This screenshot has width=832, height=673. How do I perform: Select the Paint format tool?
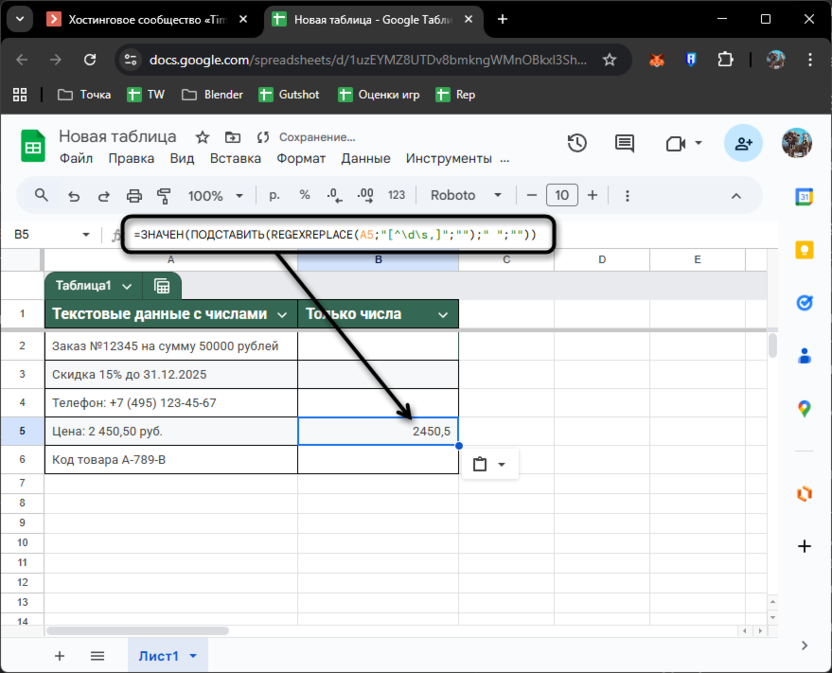164,196
